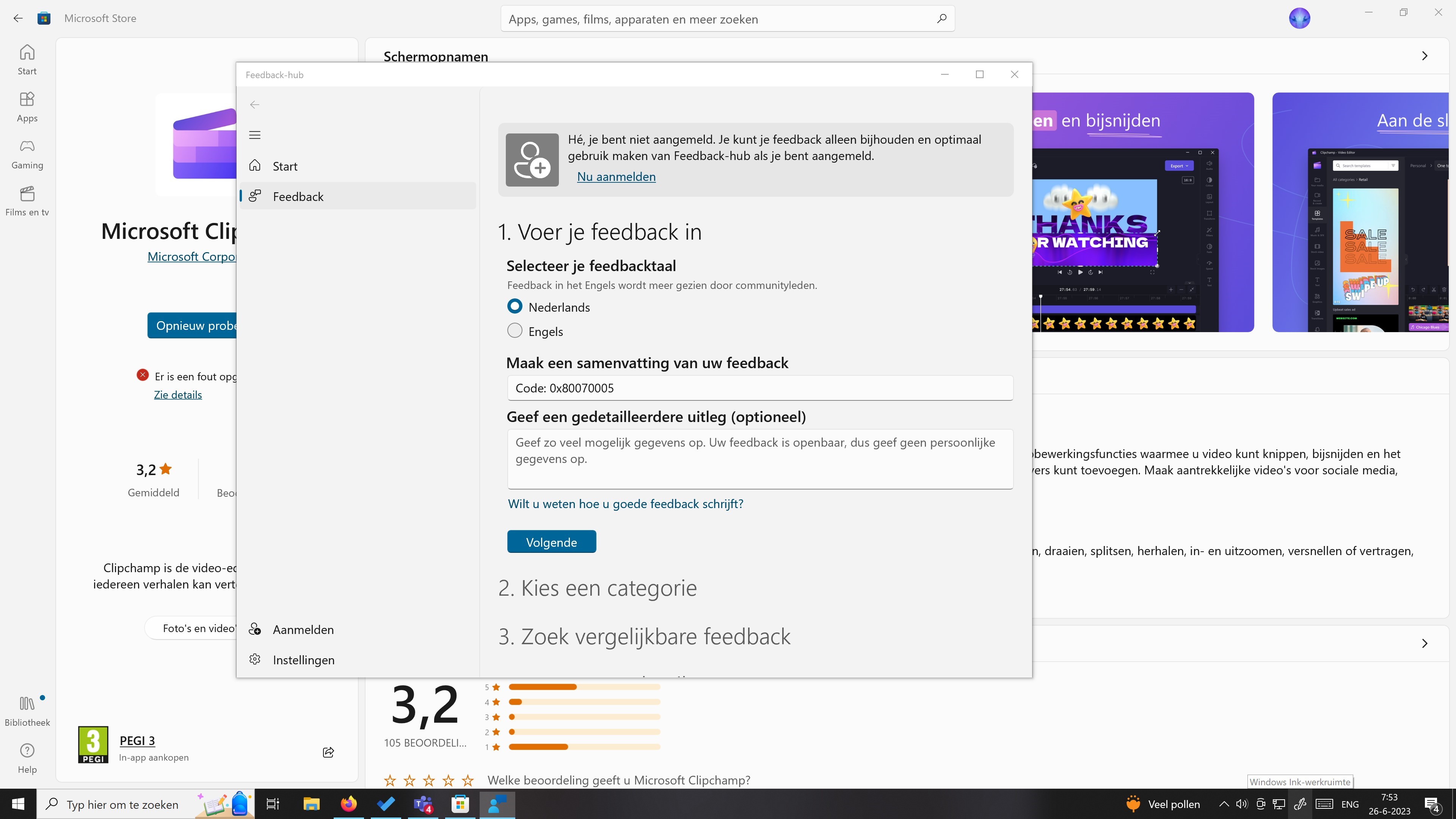1456x819 pixels.
Task: Open Films en tv in Store sidebar
Action: (x=27, y=201)
